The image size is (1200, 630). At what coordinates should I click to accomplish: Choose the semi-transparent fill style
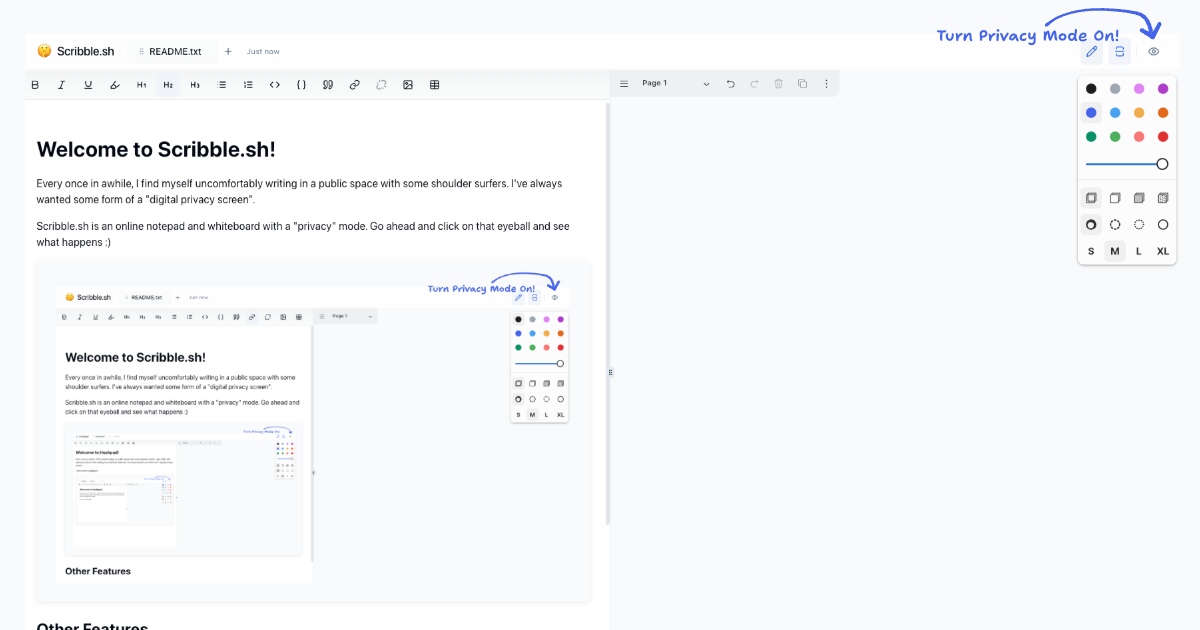pos(1115,198)
